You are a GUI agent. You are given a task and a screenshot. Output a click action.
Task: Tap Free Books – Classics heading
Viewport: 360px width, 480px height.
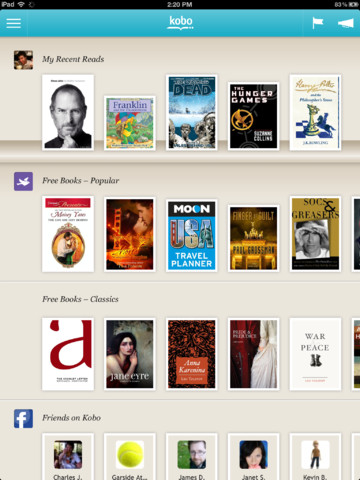pyautogui.click(x=80, y=299)
